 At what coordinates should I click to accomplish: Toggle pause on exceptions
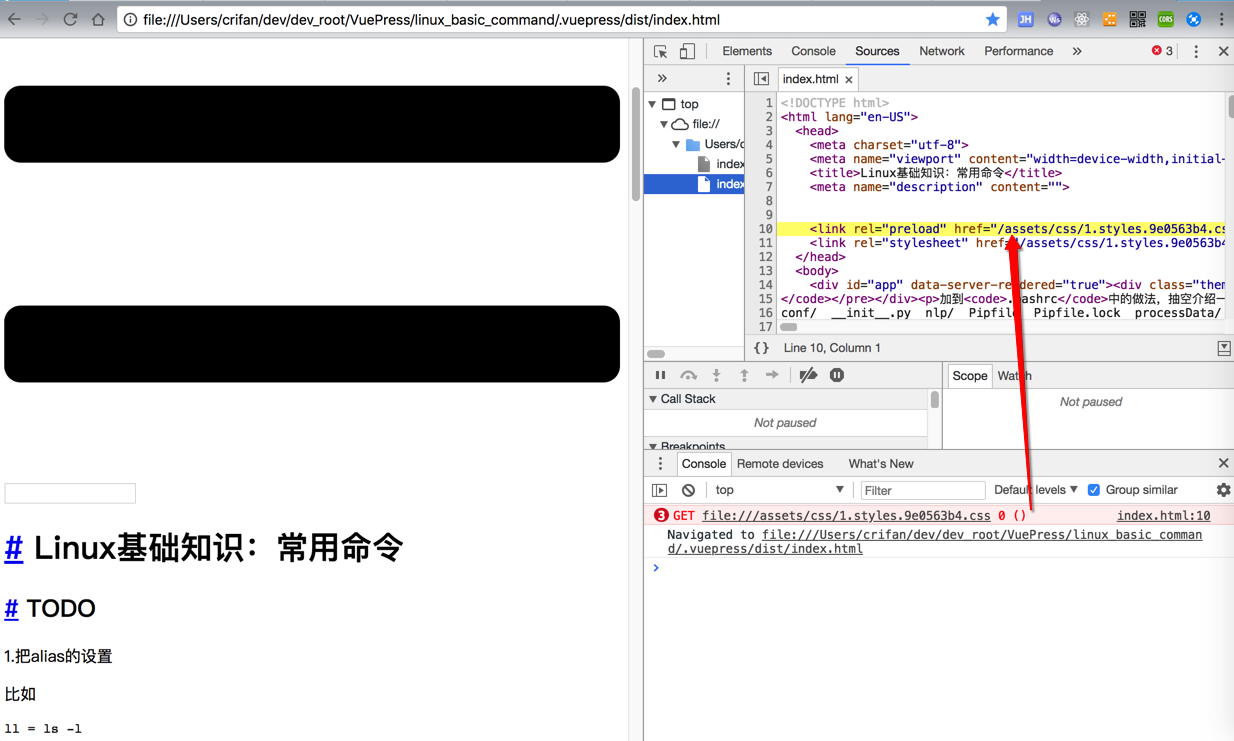pyautogui.click(x=837, y=375)
